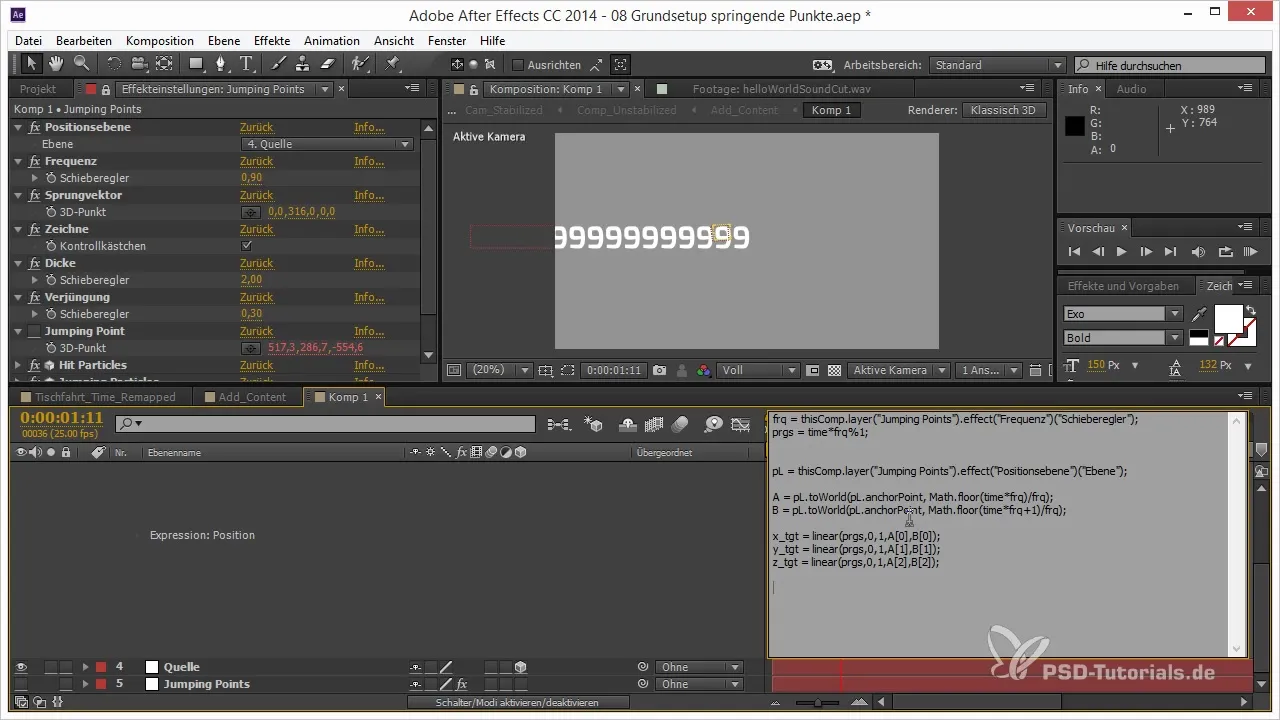Switch to the Add_Content timeline tab

(252, 397)
